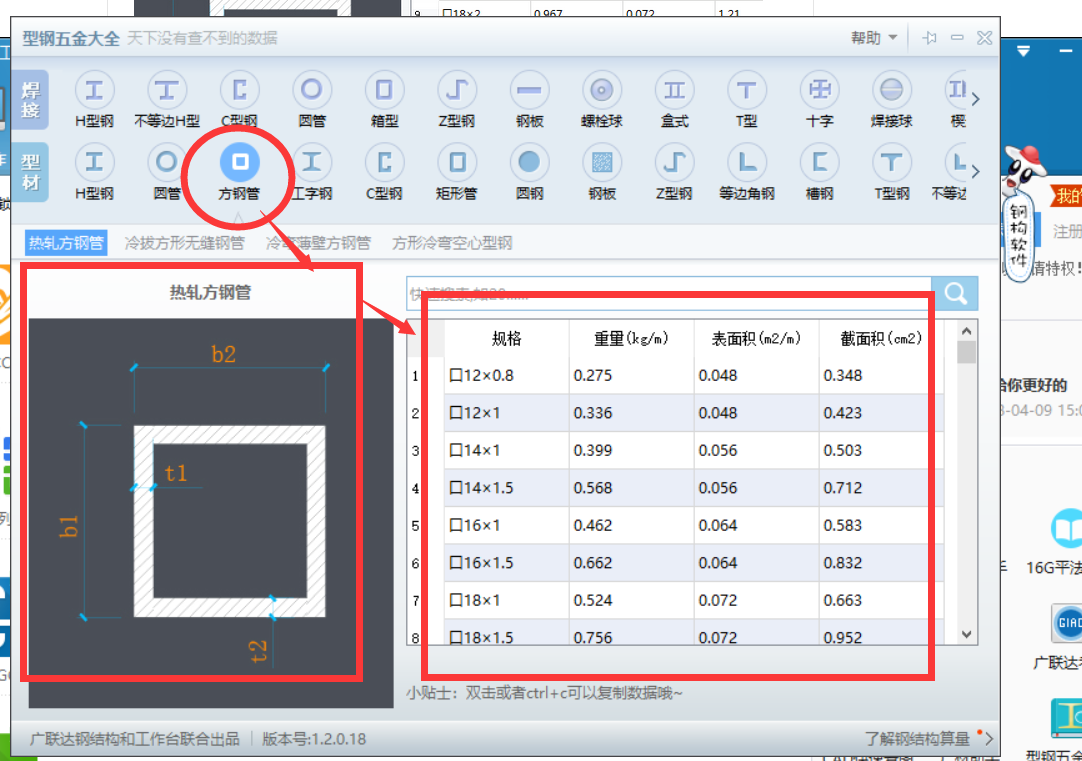Choose the 箱型 box section icon
This screenshot has width=1082, height=761.
click(384, 90)
